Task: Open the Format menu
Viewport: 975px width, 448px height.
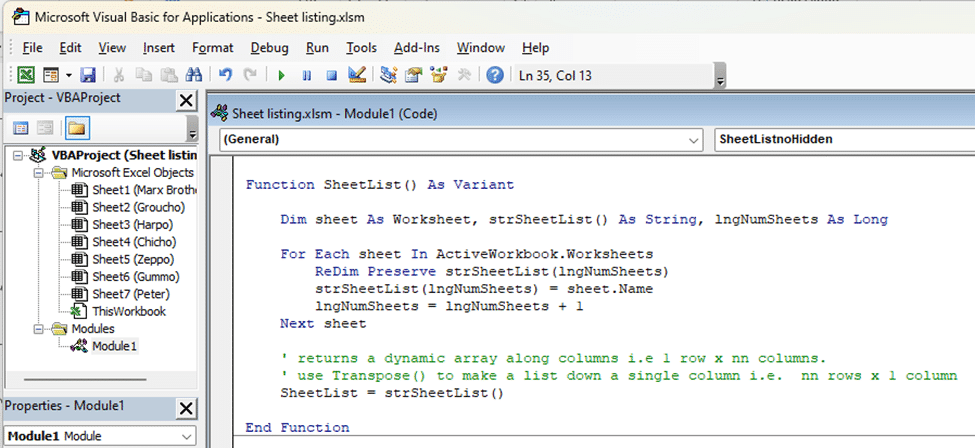Action: 213,48
